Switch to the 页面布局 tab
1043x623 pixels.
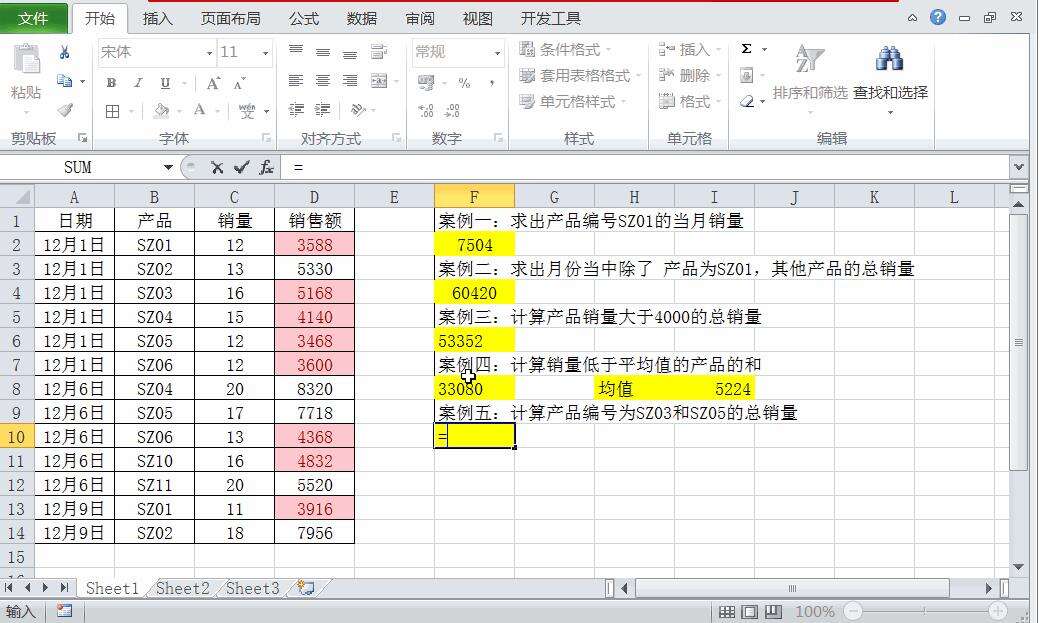(x=230, y=19)
